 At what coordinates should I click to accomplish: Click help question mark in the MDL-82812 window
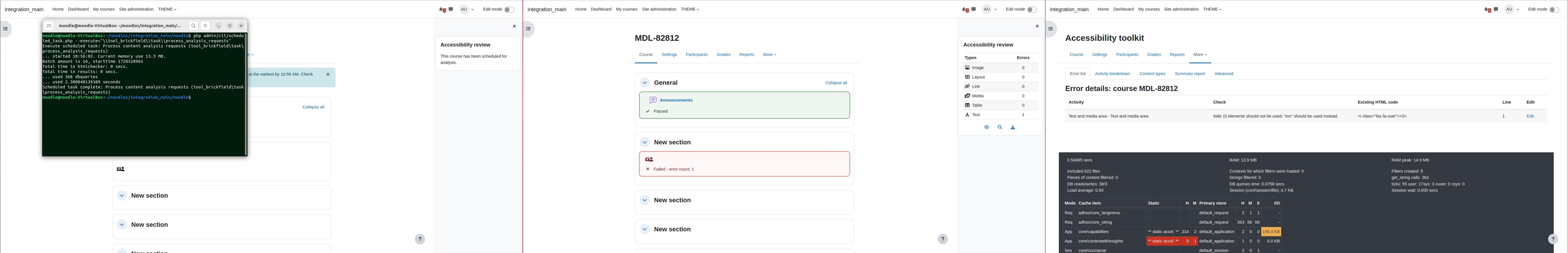943,239
